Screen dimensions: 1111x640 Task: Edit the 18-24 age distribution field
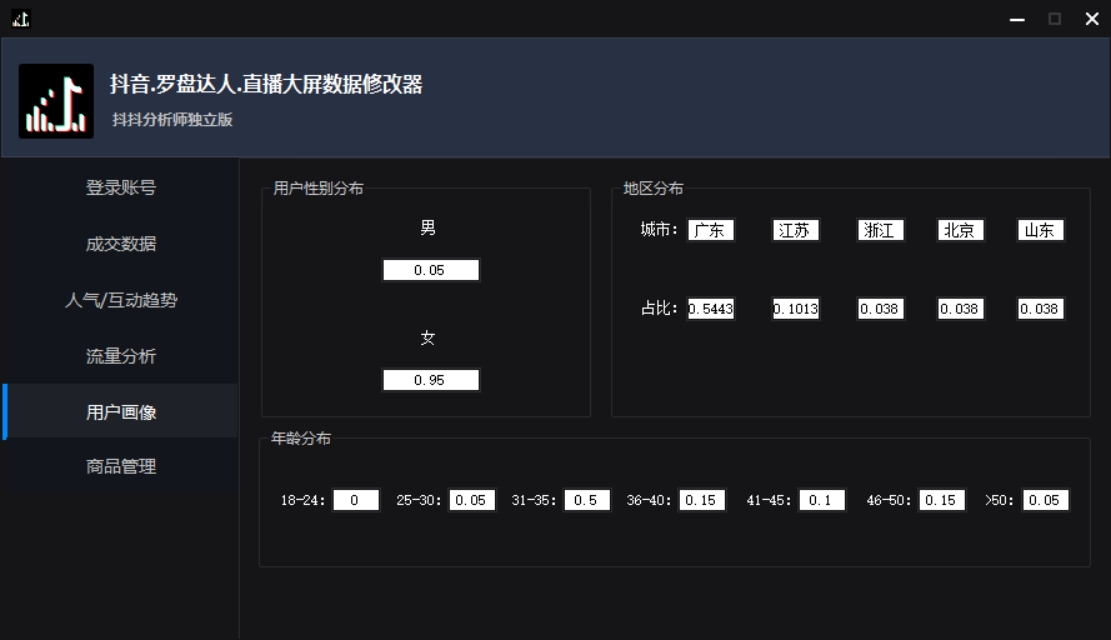pos(356,500)
